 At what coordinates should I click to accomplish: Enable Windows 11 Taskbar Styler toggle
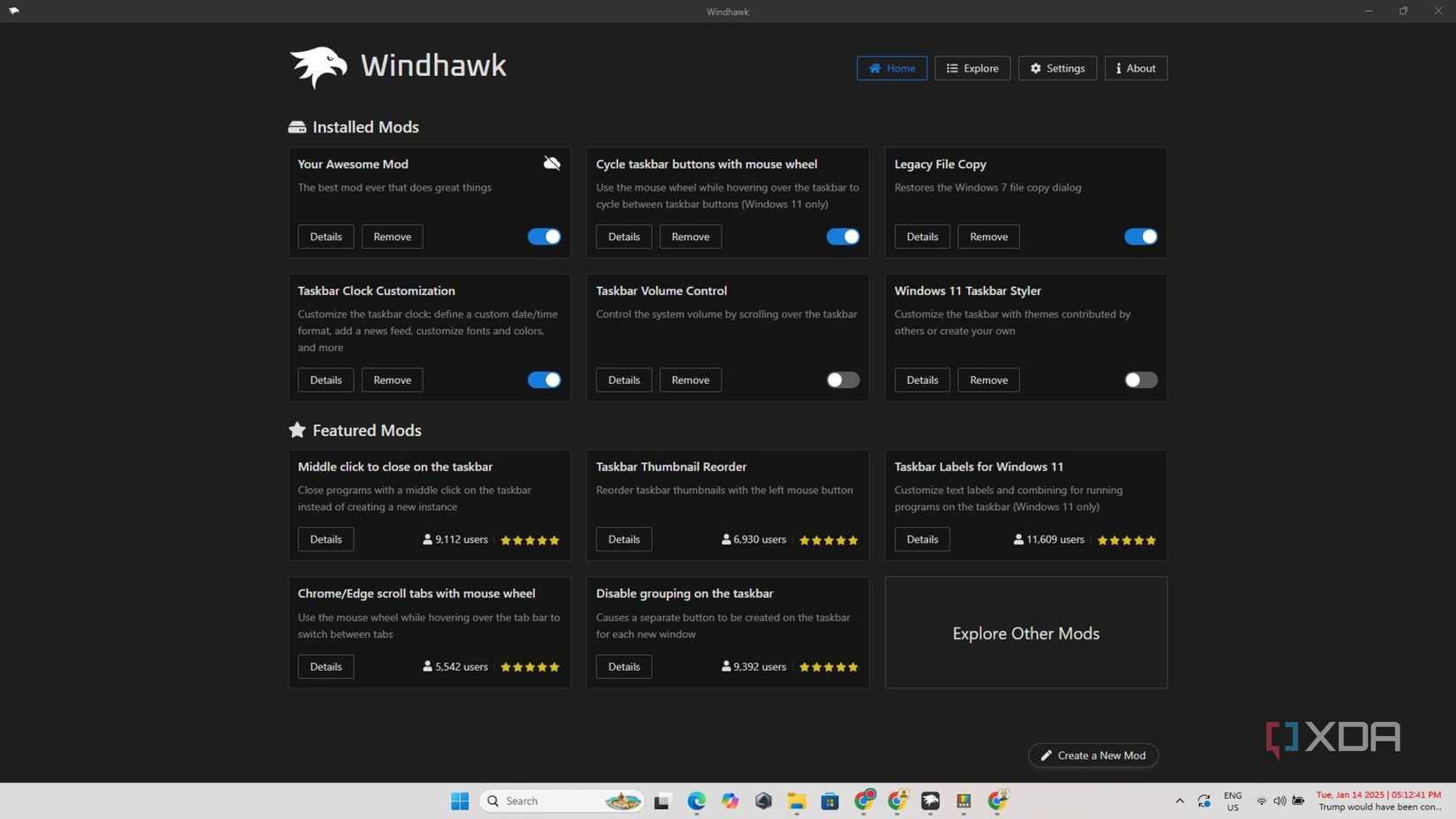(1140, 379)
